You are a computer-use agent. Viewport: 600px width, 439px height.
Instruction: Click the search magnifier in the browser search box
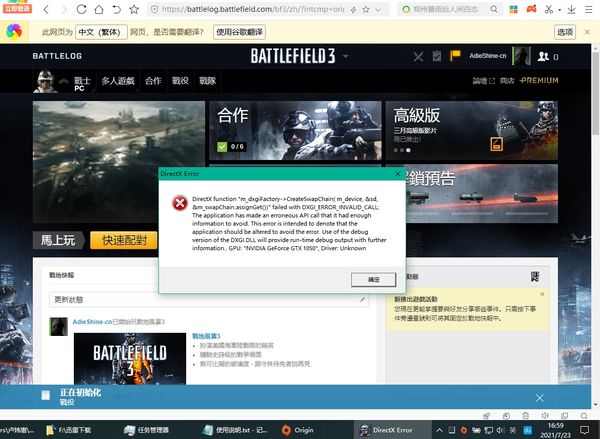[494, 9]
